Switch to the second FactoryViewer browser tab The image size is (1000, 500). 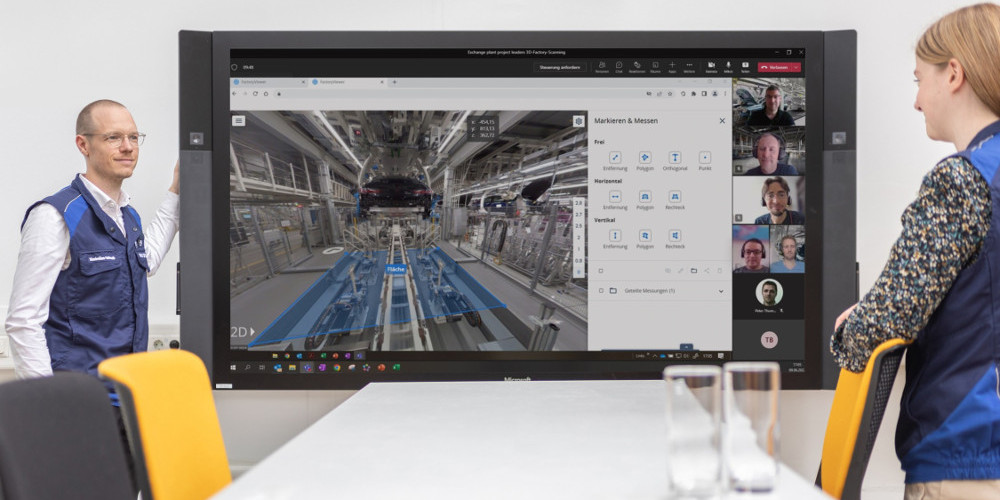pyautogui.click(x=348, y=82)
